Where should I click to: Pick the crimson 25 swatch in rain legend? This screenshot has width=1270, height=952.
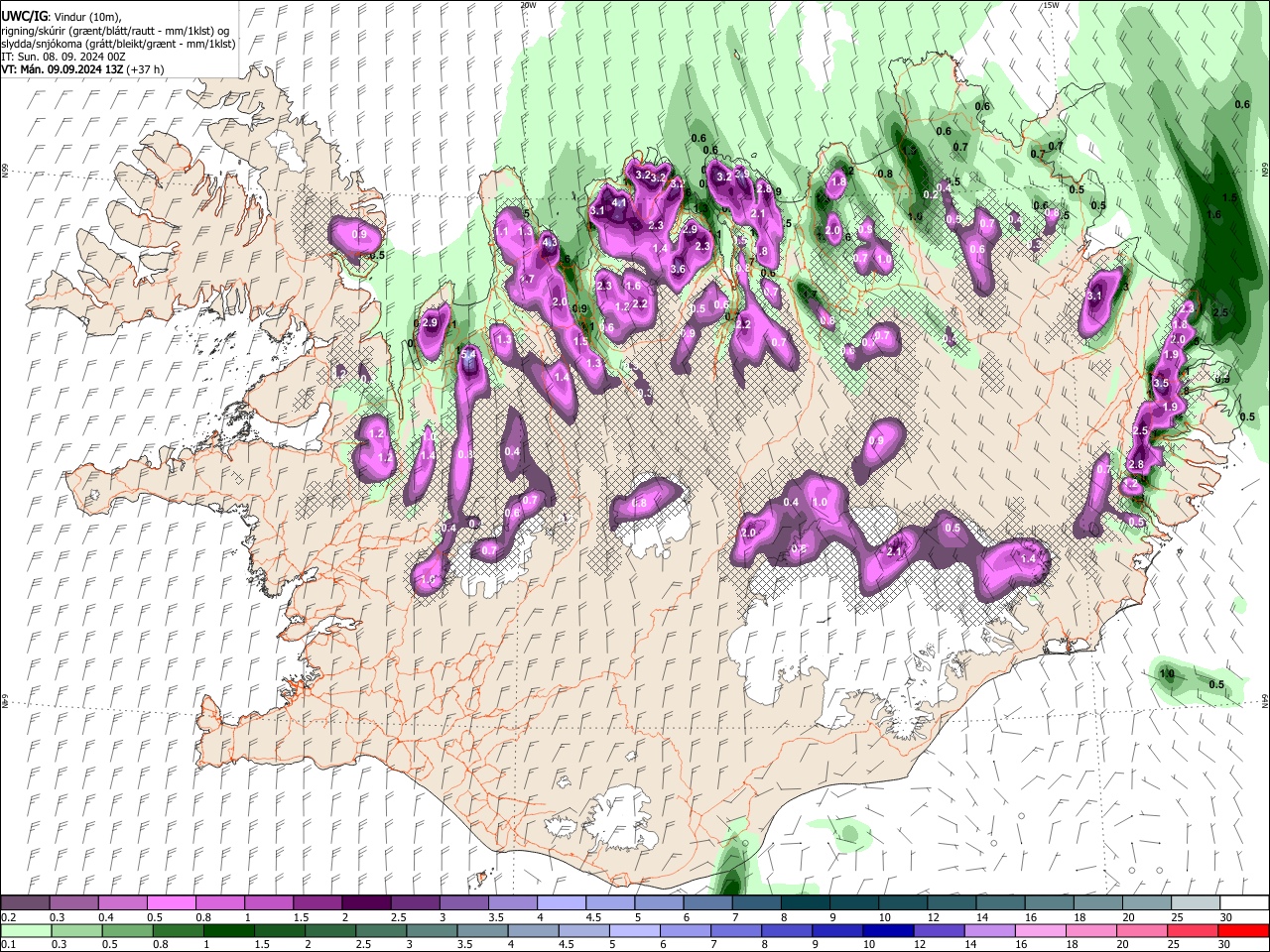[x=1192, y=930]
